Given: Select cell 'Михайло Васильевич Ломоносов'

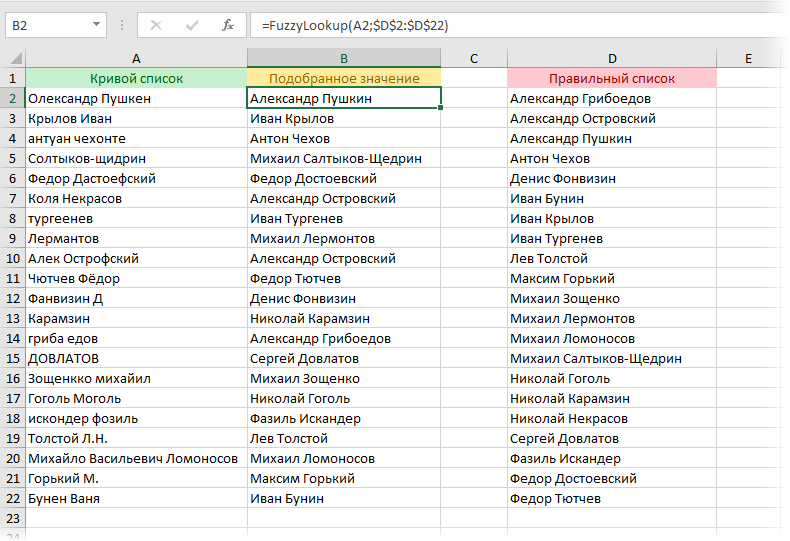Looking at the screenshot, I should (136, 458).
